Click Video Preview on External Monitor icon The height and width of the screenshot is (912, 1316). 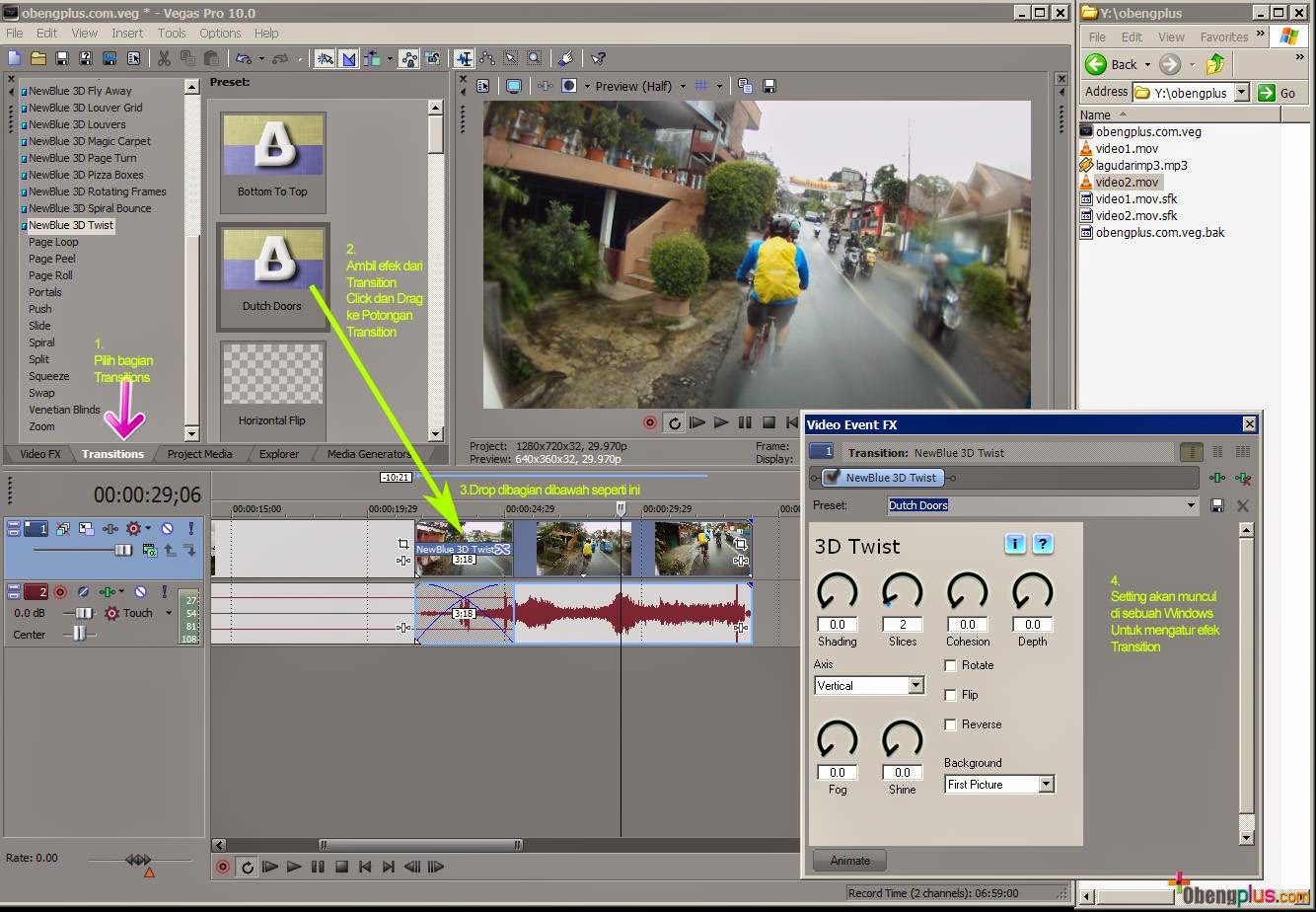[x=514, y=86]
